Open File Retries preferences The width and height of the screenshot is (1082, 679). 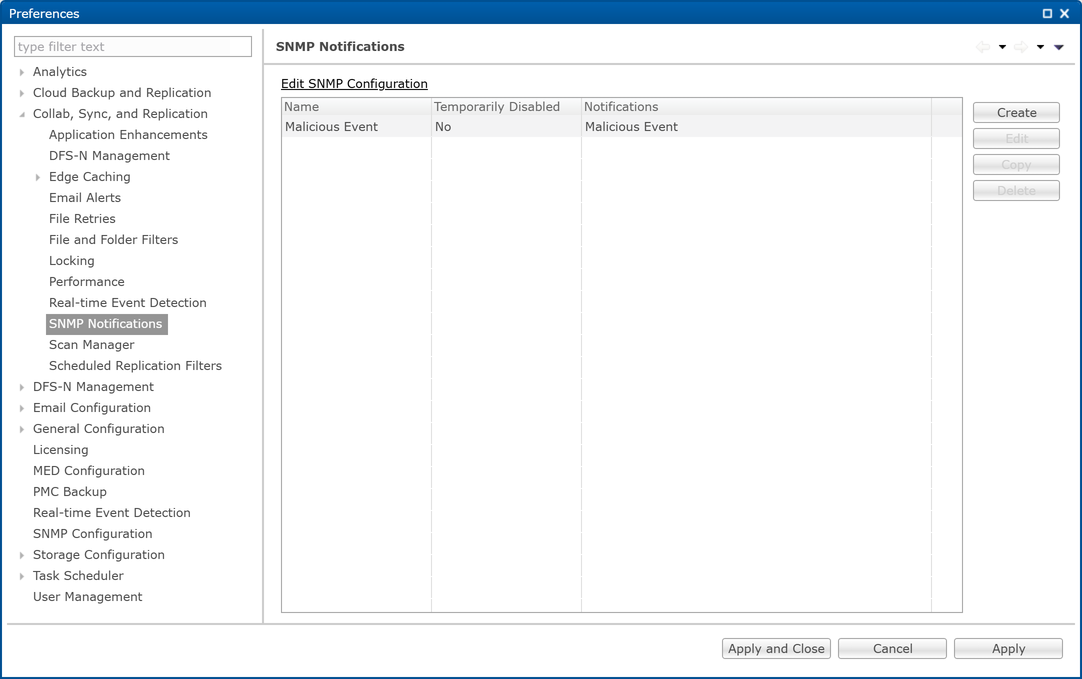(82, 219)
